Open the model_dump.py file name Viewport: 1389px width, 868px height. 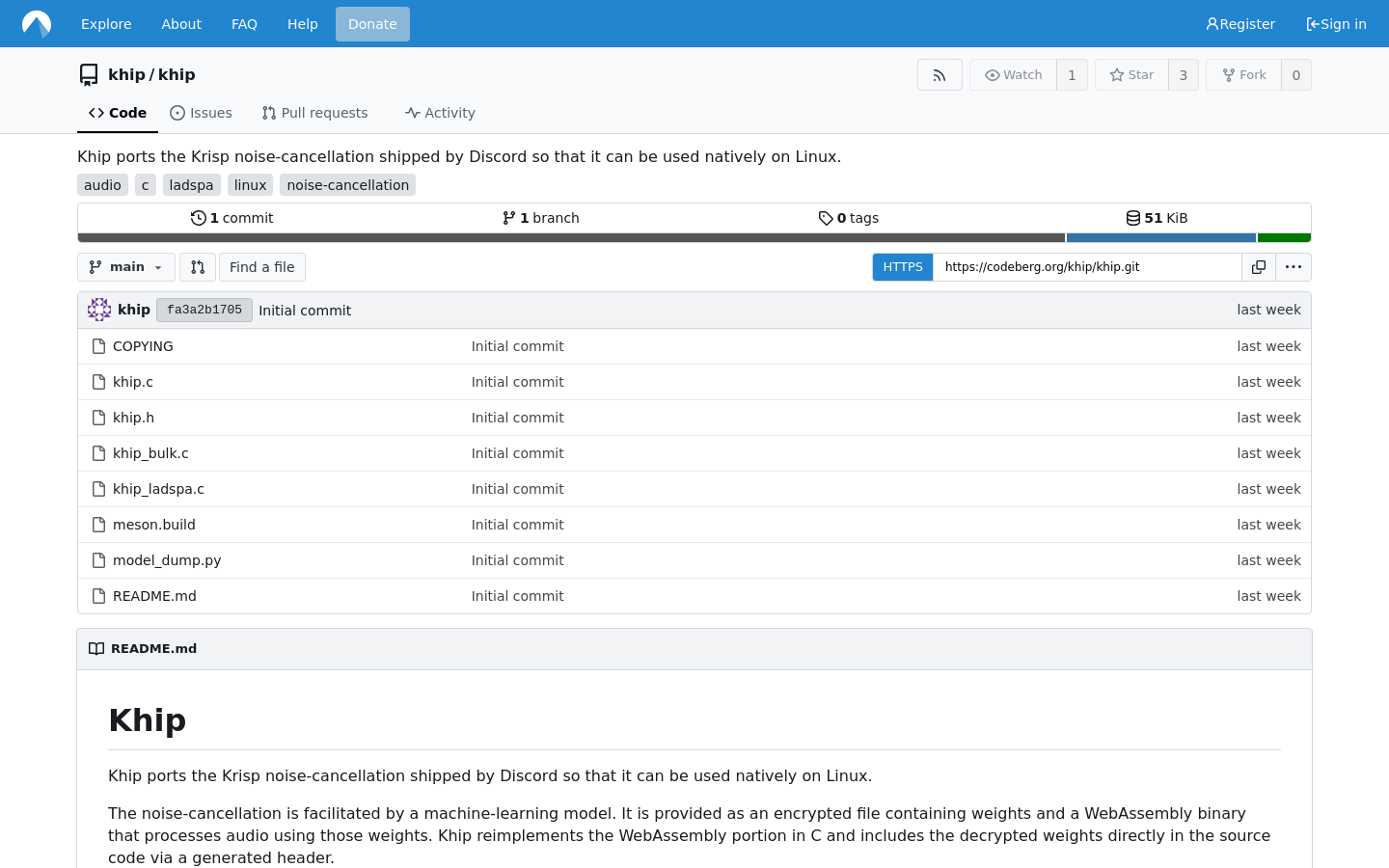pyautogui.click(x=167, y=560)
